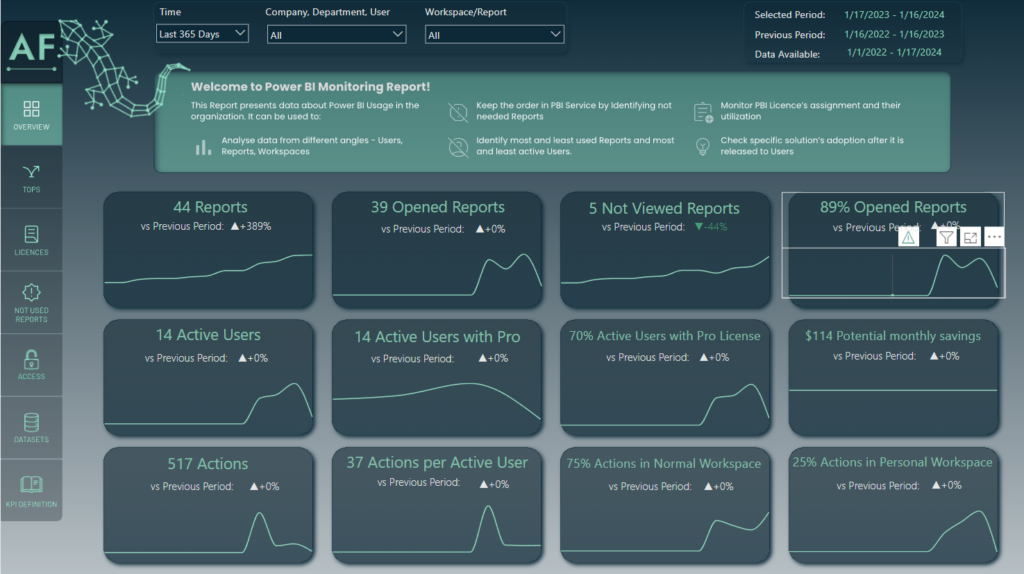Screen dimensions: 1024x574
Task: Click the Previous Period date range
Action: click(x=894, y=34)
